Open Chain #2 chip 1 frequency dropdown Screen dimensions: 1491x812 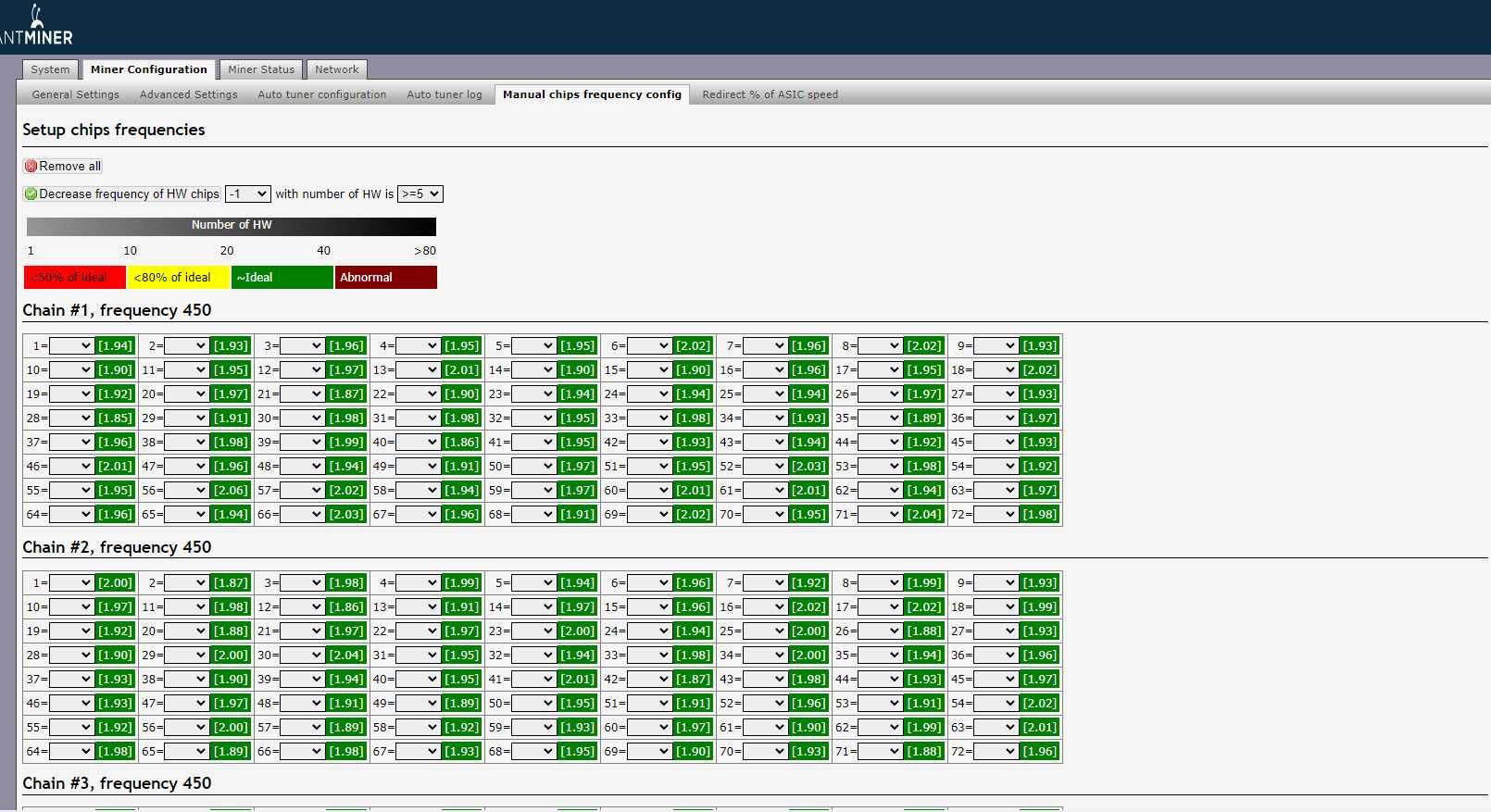pos(71,583)
